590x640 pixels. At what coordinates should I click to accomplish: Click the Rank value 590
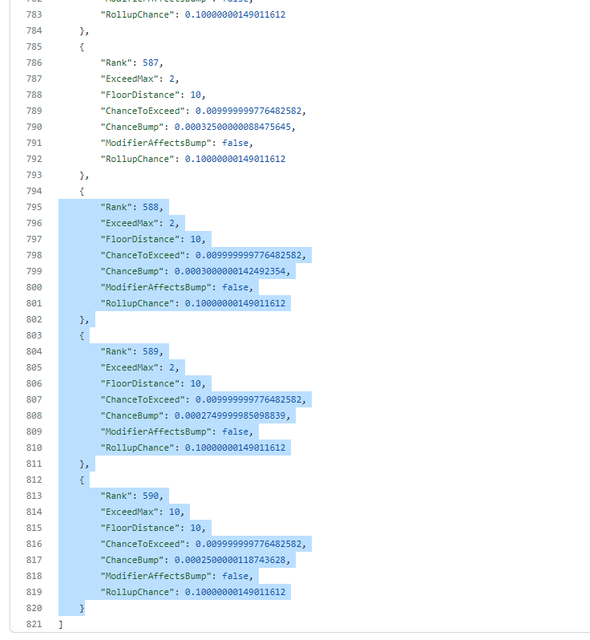[x=150, y=496]
